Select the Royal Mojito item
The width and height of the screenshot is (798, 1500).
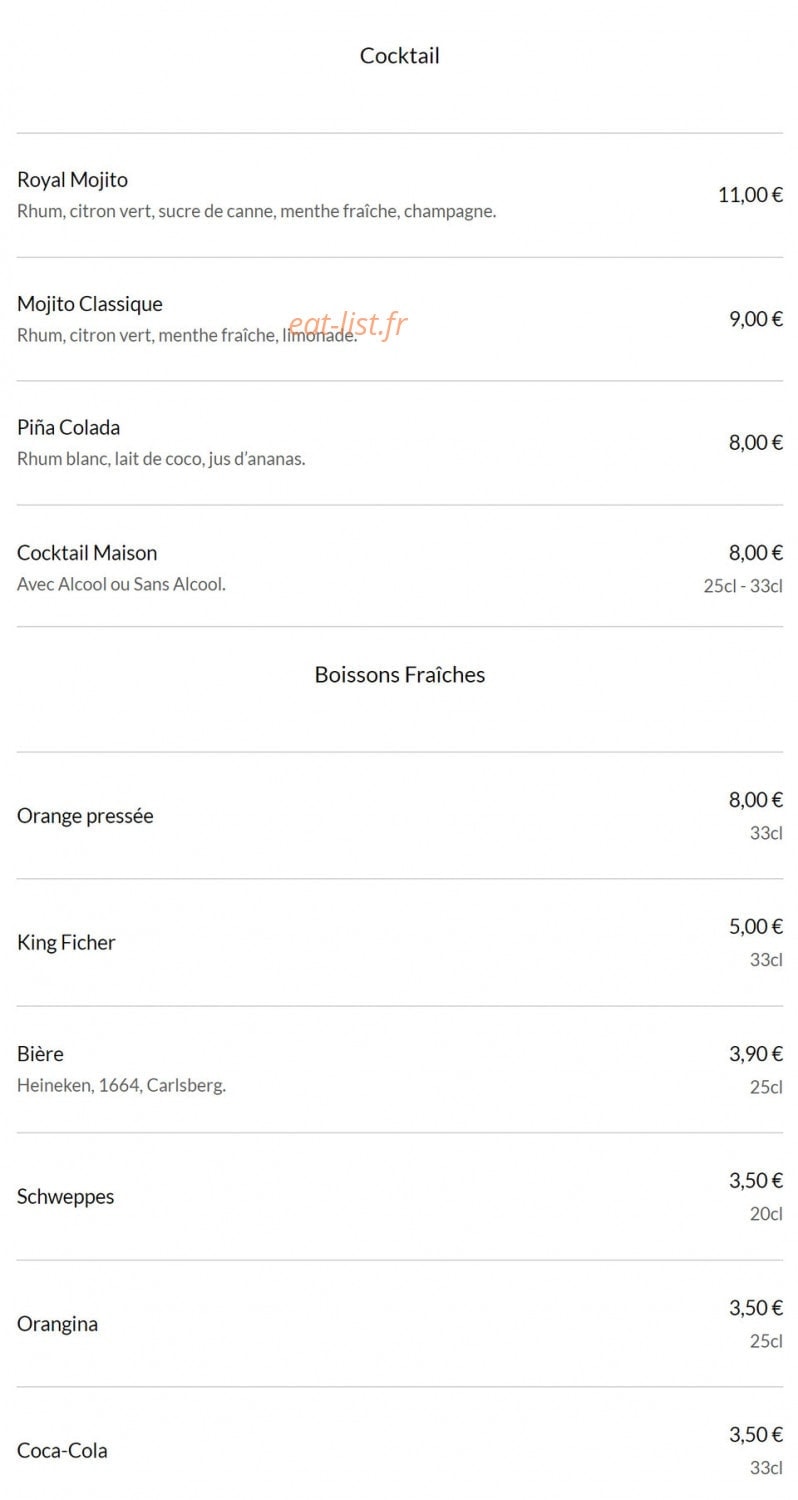(72, 180)
